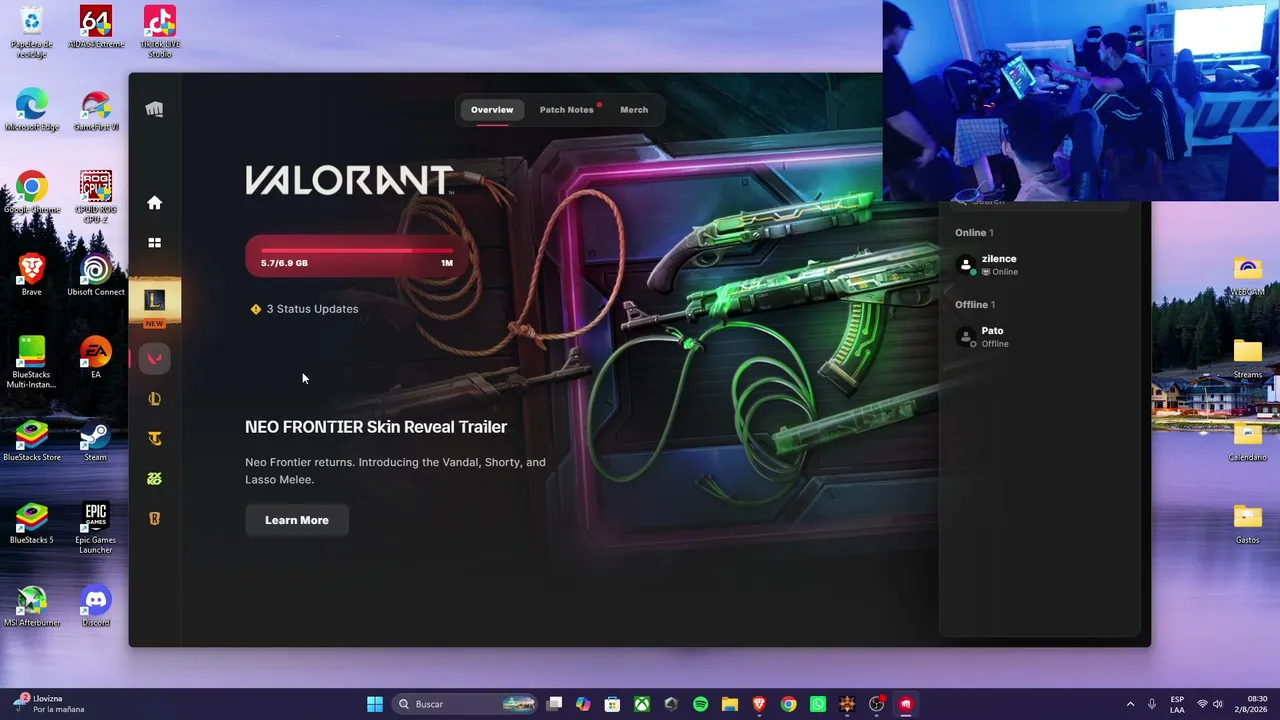Screen dimensions: 1280x720
Task: Select the Papelera de reciclaje desktop icon
Action: click(x=32, y=32)
